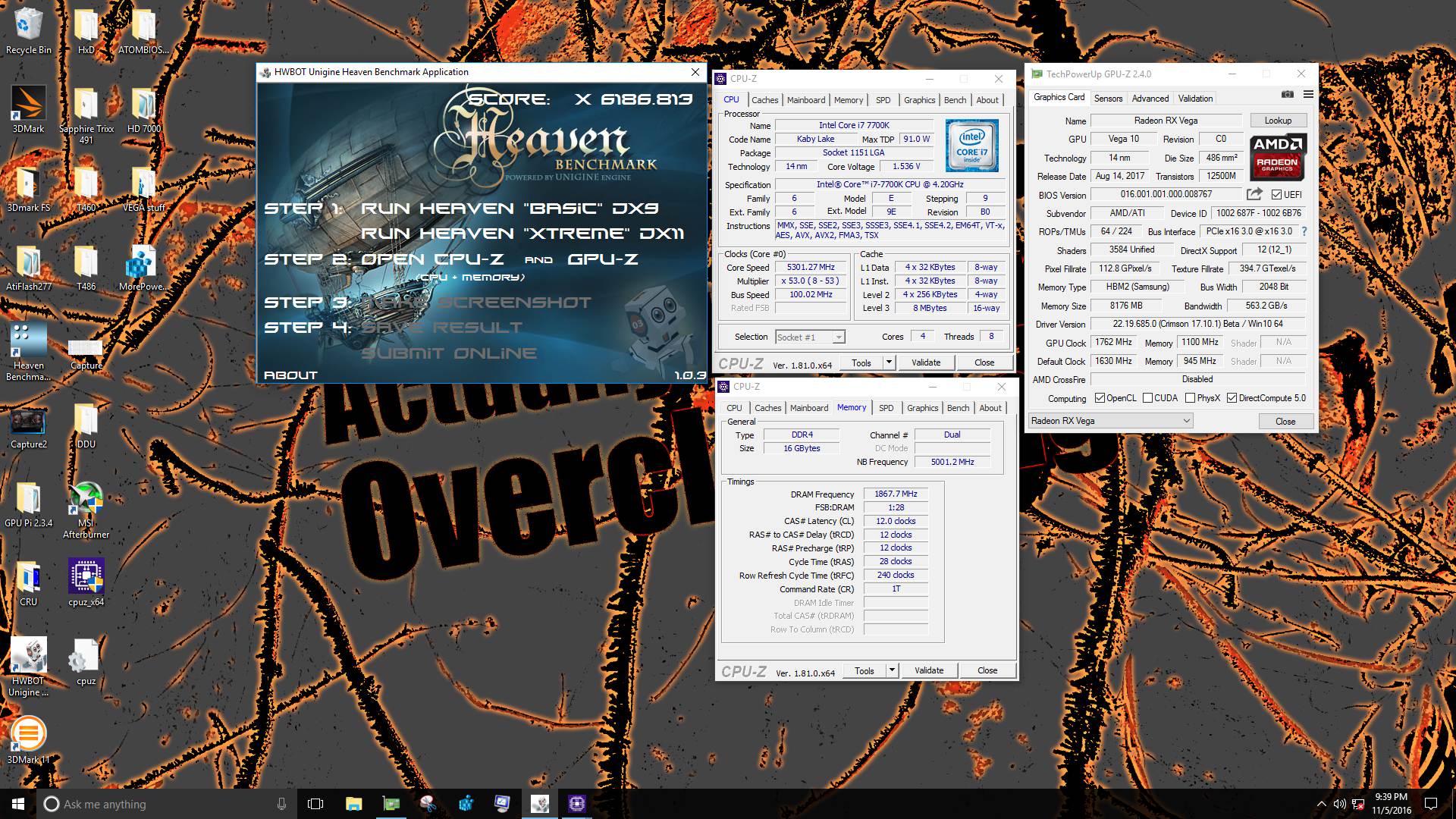The width and height of the screenshot is (1456, 819).
Task: Open the ATOMBIOS folder on desktop
Action: coord(143,30)
